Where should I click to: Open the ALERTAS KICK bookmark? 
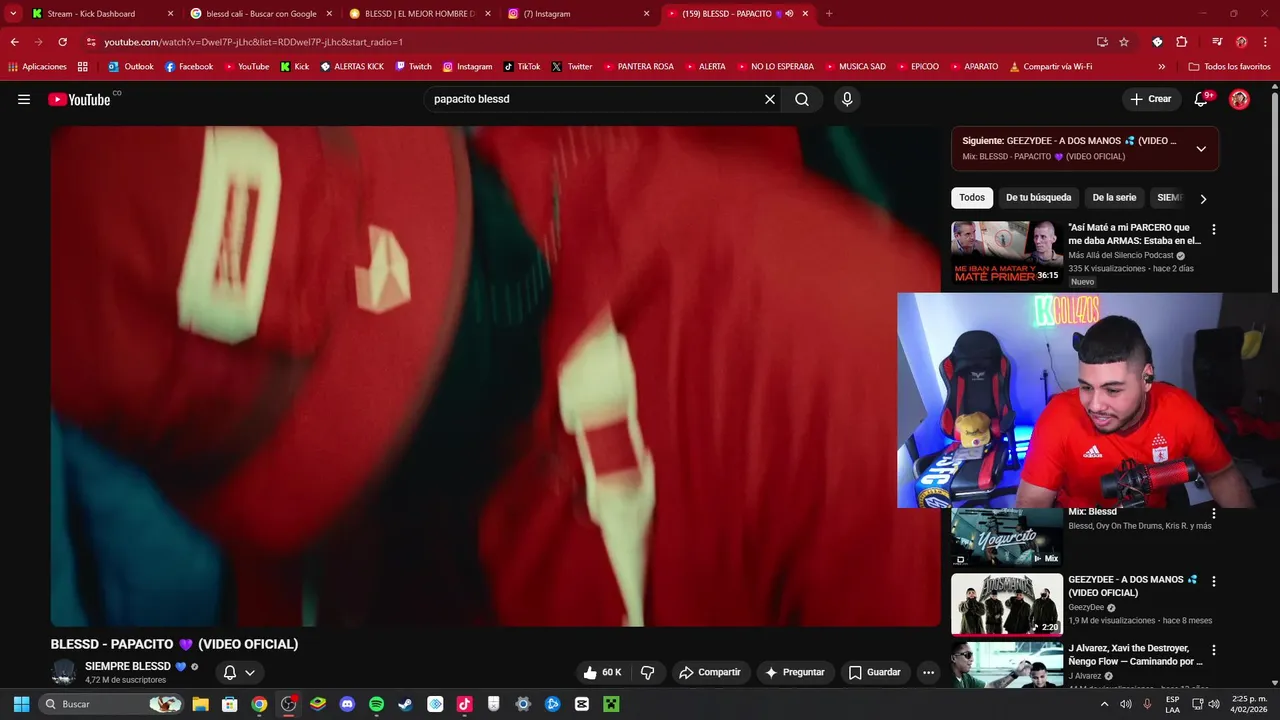351,66
